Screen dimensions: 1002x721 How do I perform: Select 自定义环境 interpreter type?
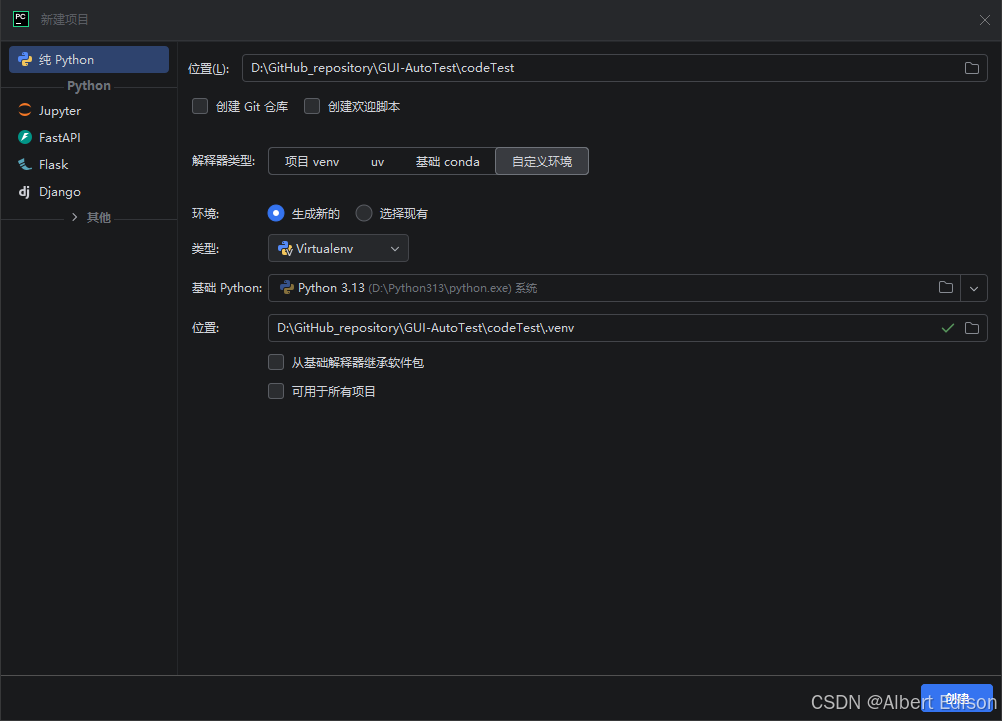(542, 162)
